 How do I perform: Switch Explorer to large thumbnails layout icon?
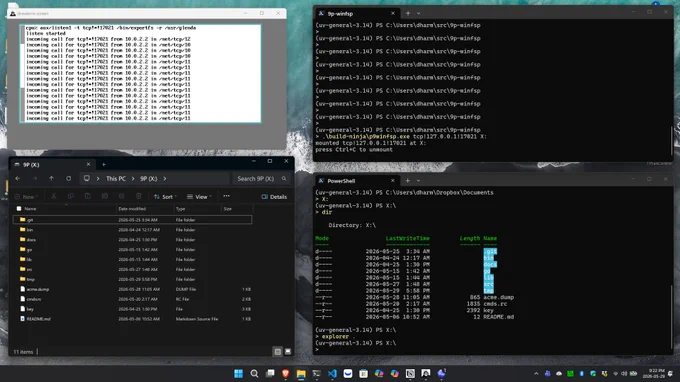coord(288,352)
